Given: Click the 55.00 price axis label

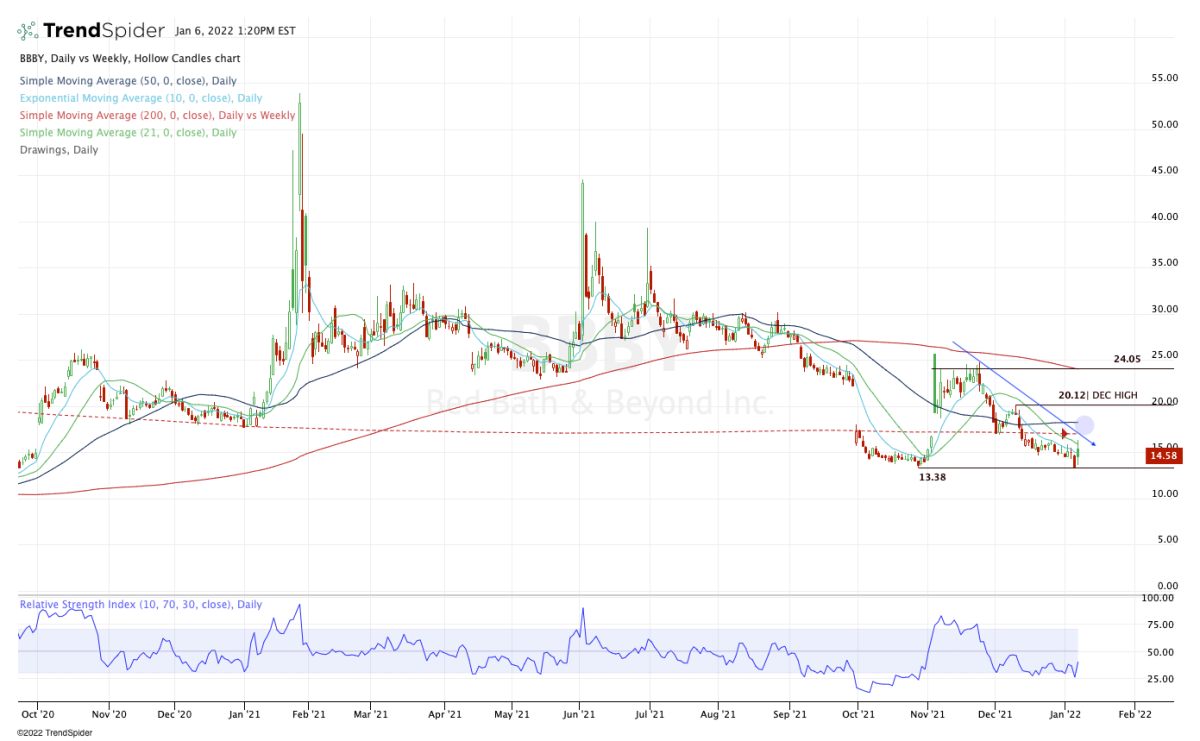Looking at the screenshot, I should (x=1167, y=78).
